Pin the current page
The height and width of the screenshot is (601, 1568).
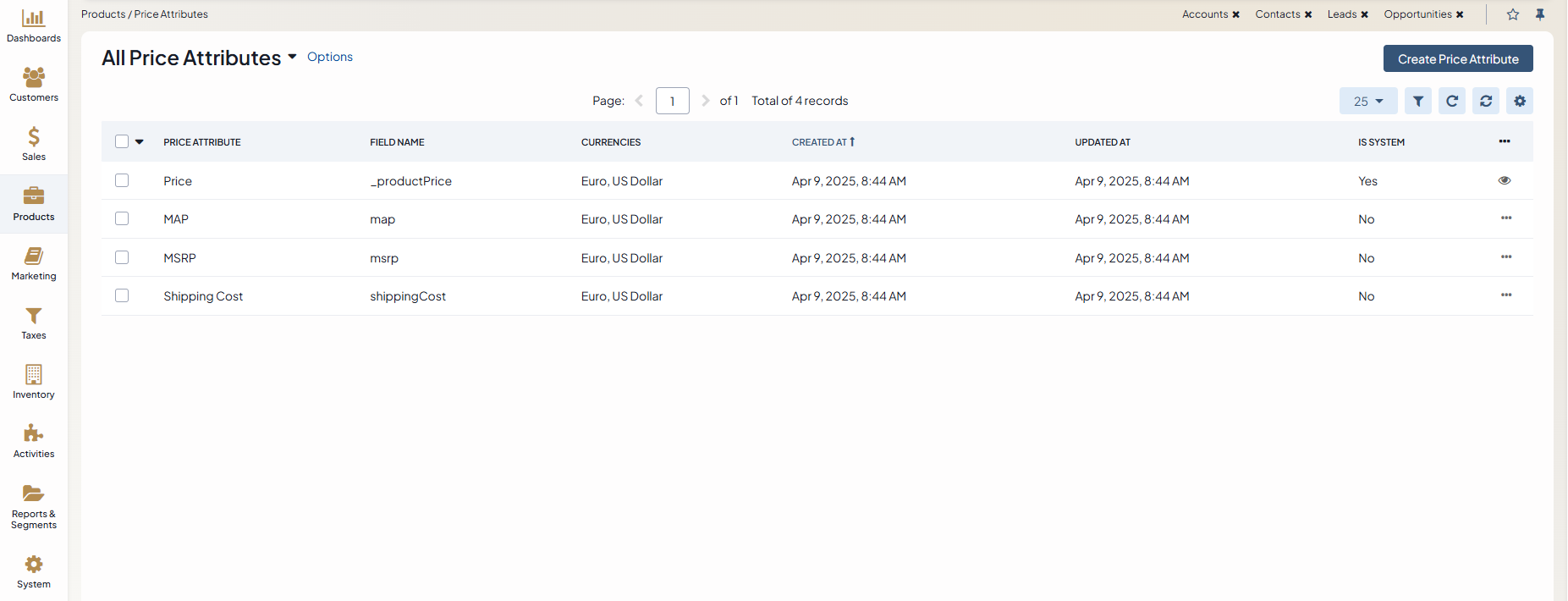(x=1539, y=14)
